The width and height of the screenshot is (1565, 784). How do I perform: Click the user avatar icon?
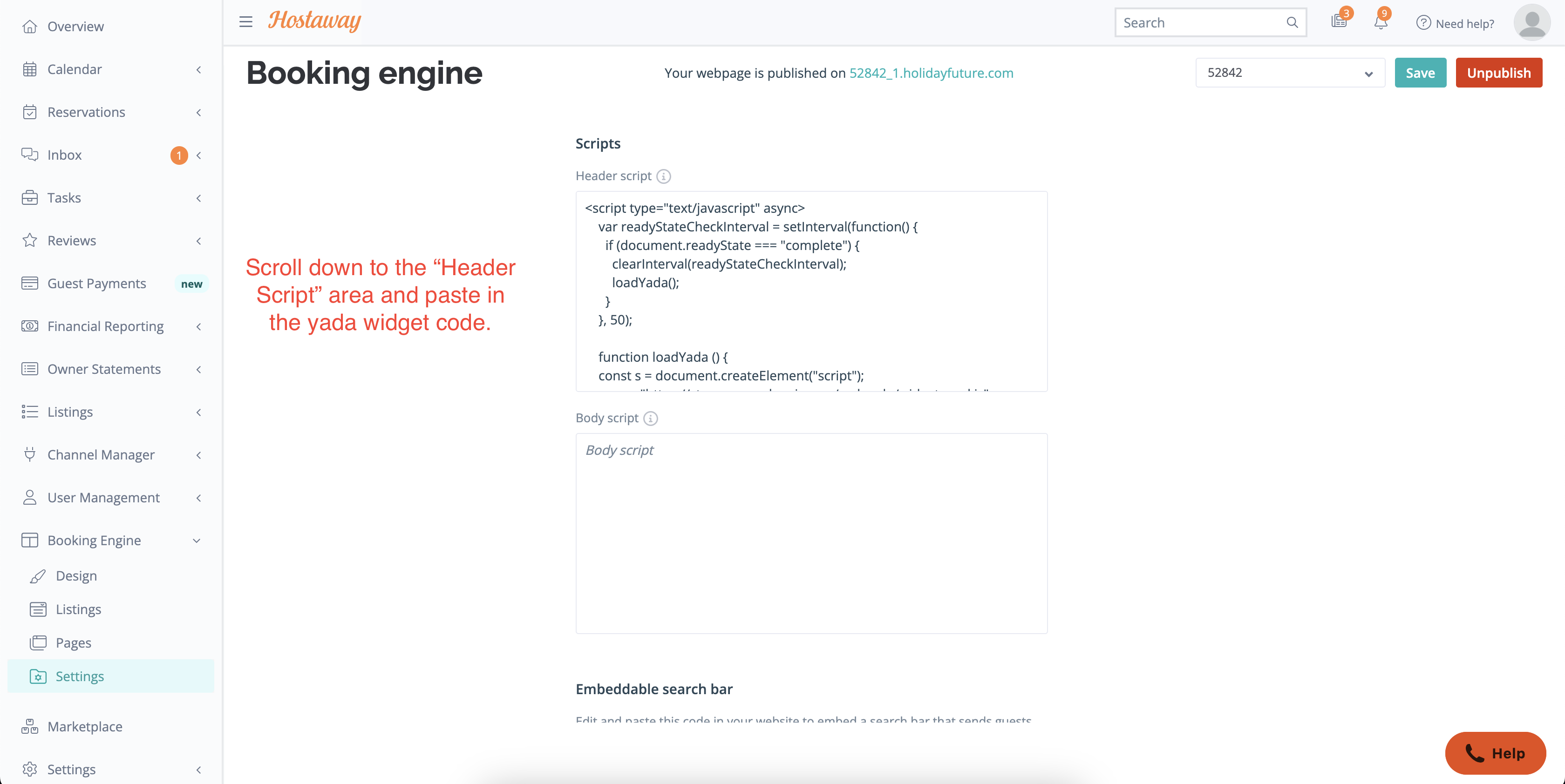[x=1531, y=22]
